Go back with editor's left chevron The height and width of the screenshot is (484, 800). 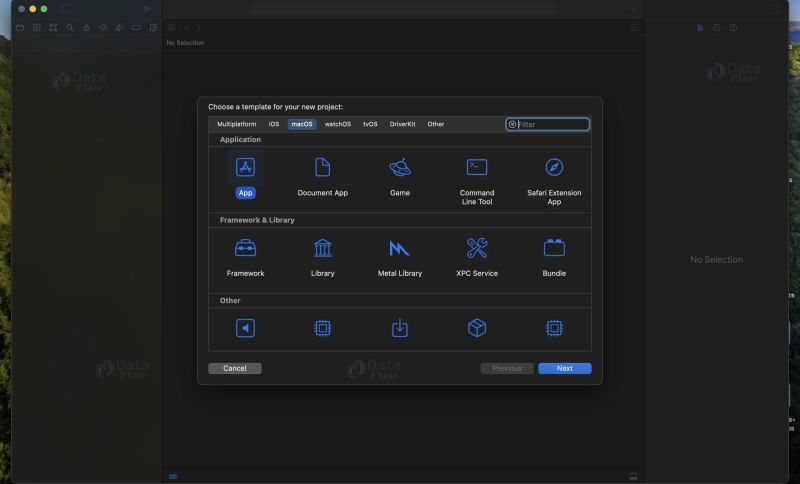(x=187, y=28)
